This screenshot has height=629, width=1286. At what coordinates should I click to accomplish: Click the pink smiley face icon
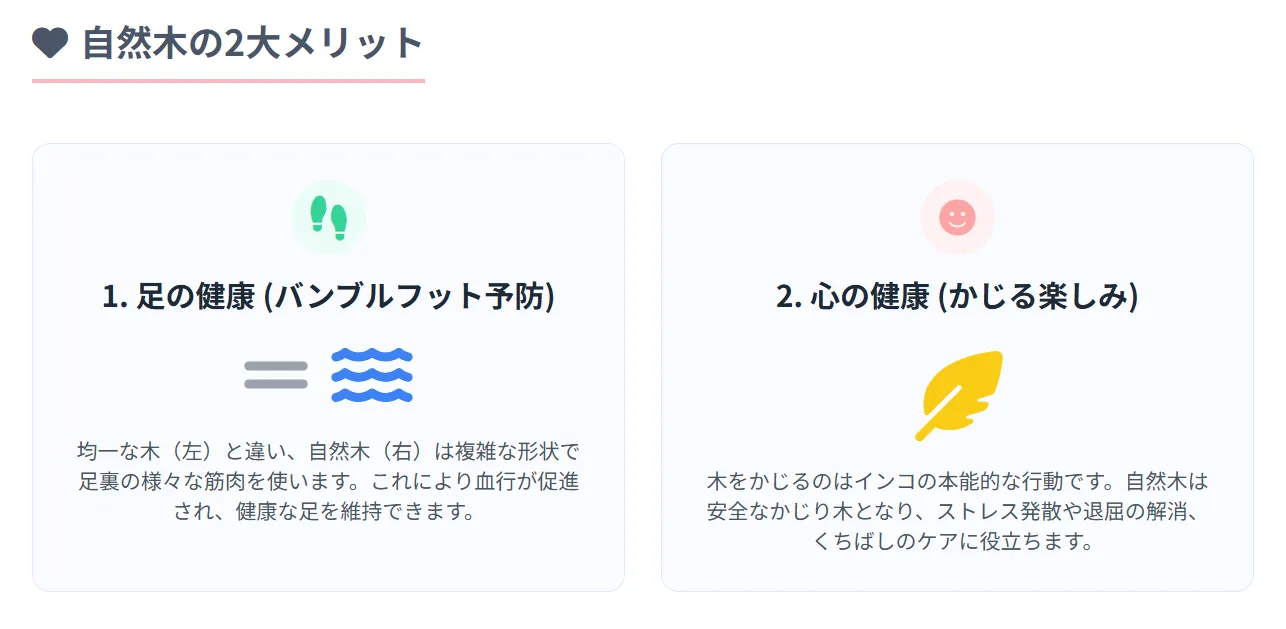[x=957, y=218]
